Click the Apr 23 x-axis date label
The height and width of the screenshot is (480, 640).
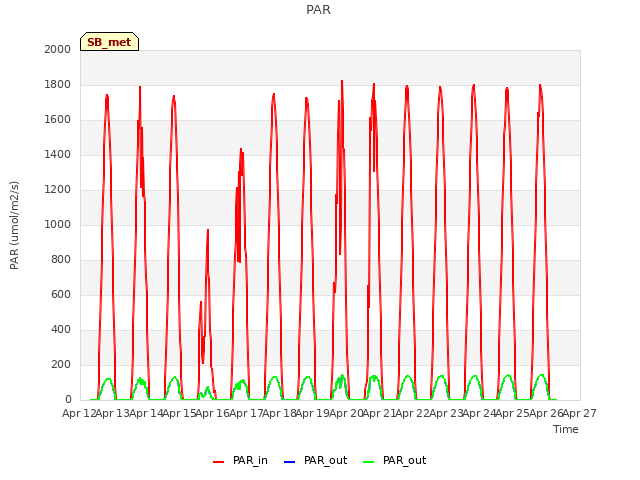(x=446, y=413)
